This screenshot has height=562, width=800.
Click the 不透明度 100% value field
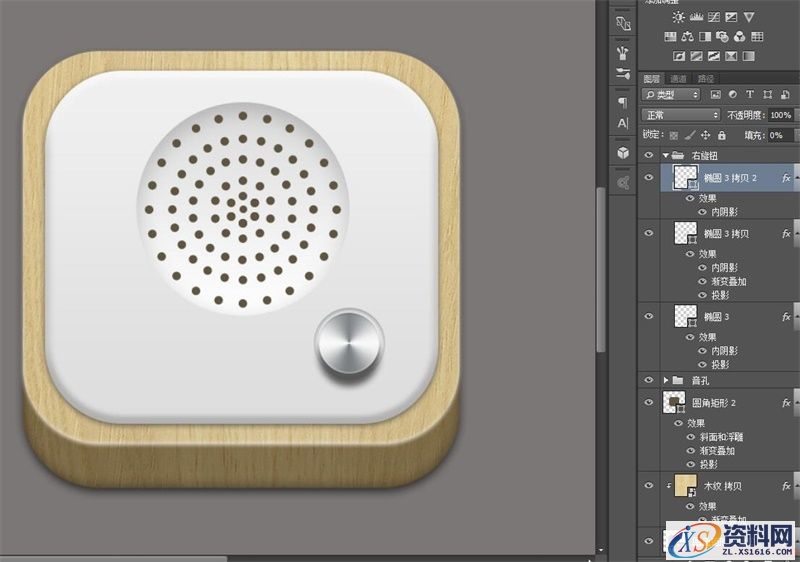click(779, 115)
